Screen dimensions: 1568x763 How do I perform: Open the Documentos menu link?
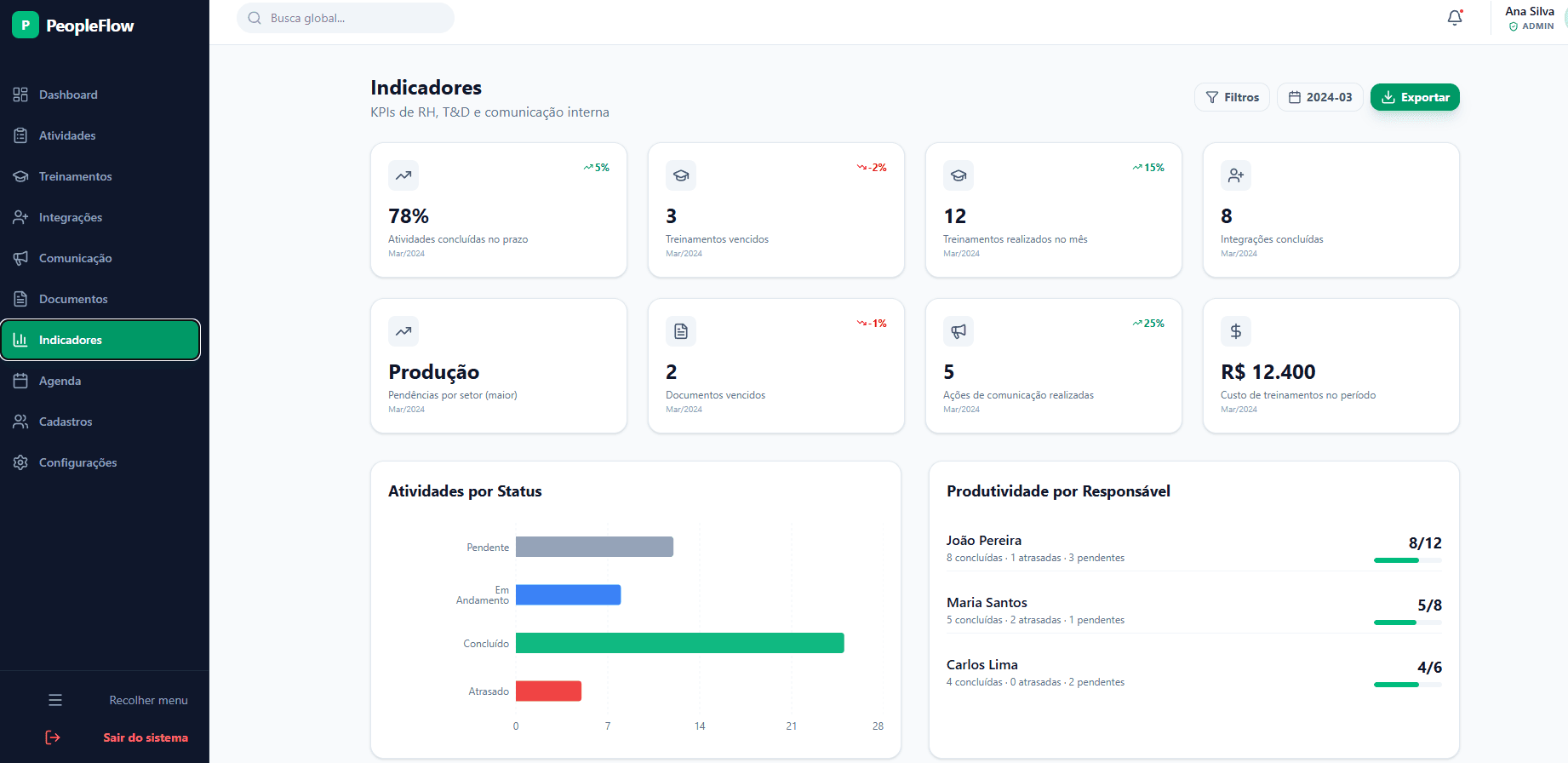pyautogui.click(x=100, y=299)
